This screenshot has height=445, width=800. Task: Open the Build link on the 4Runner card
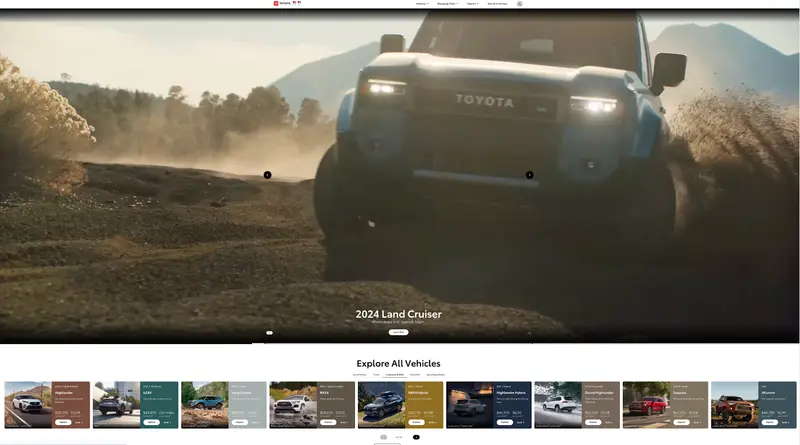pos(785,423)
